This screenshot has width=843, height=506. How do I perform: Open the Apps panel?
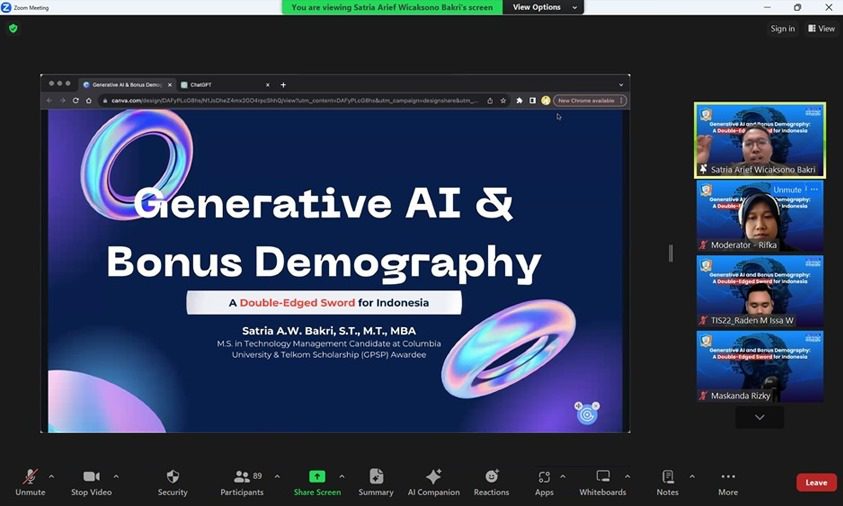click(x=544, y=482)
